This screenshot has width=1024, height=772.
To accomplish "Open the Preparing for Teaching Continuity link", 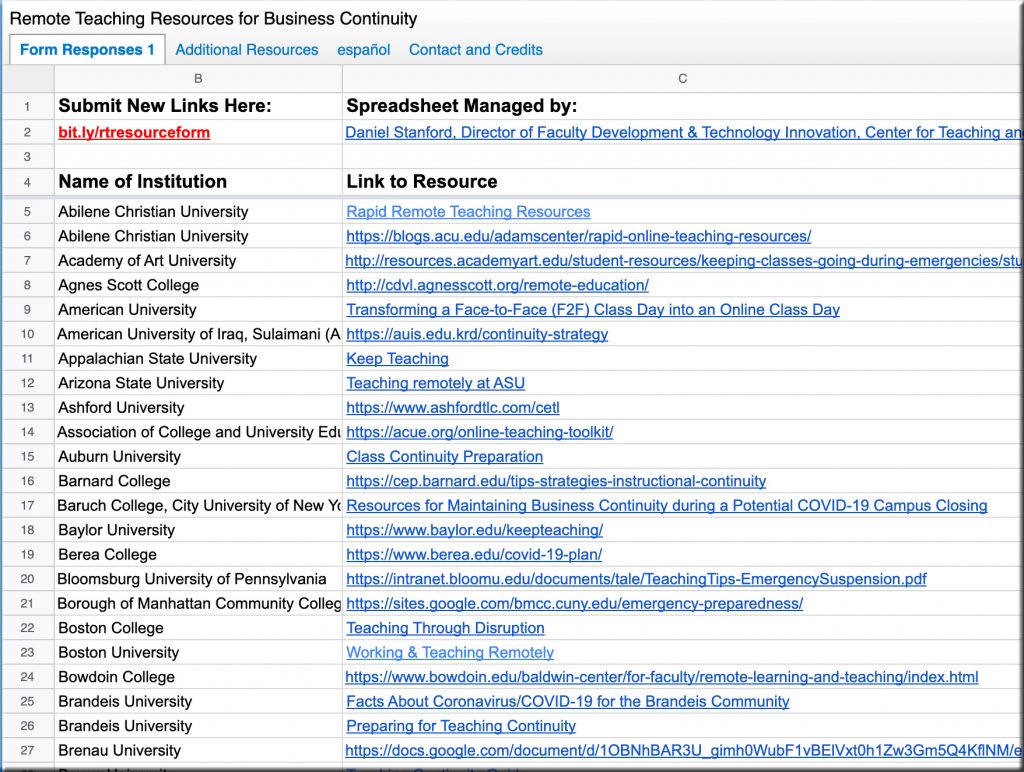I will point(461,726).
